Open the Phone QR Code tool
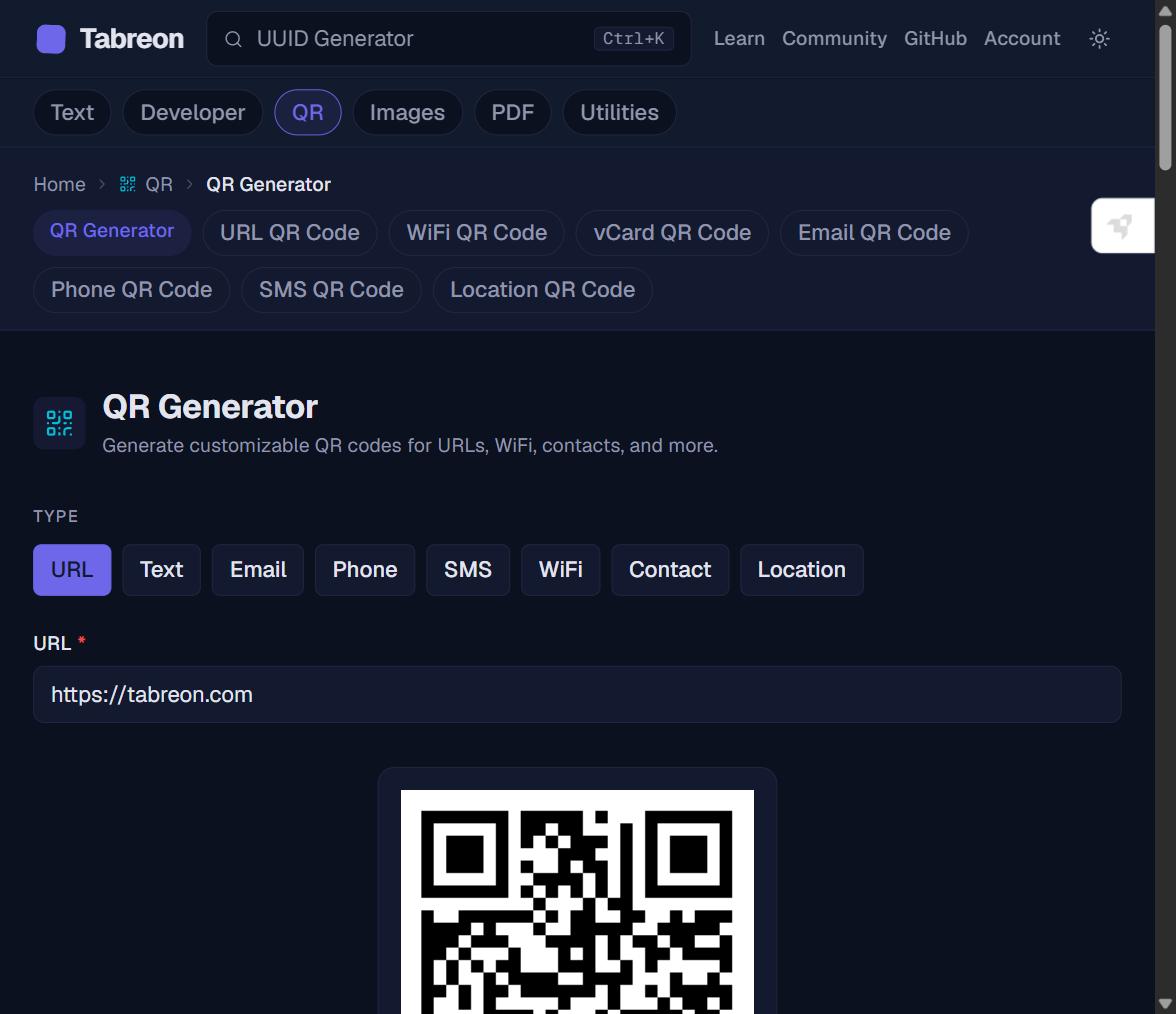Viewport: 1176px width, 1014px height. pyautogui.click(x=131, y=290)
